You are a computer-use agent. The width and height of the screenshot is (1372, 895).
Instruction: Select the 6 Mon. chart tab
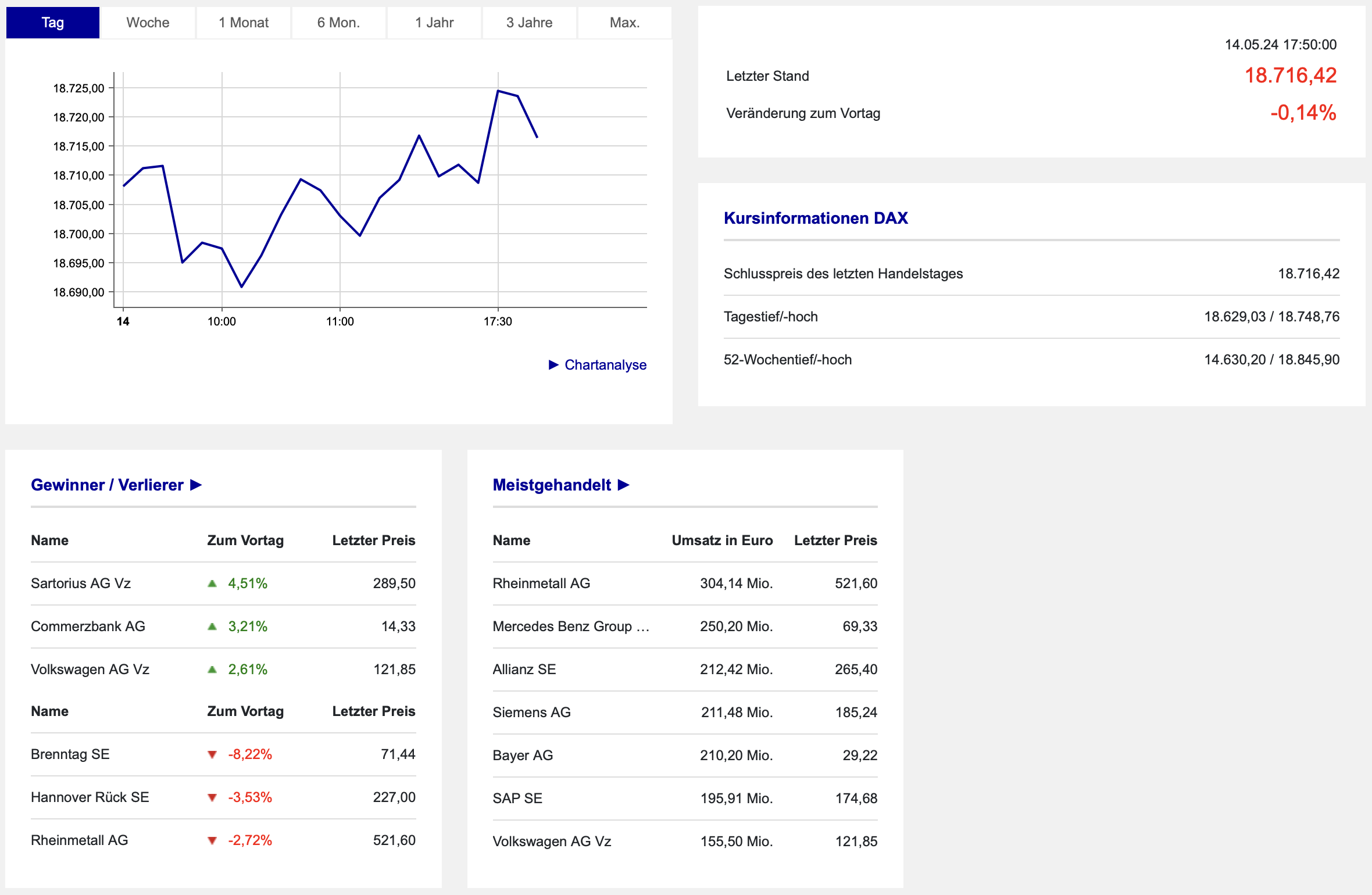coord(338,23)
